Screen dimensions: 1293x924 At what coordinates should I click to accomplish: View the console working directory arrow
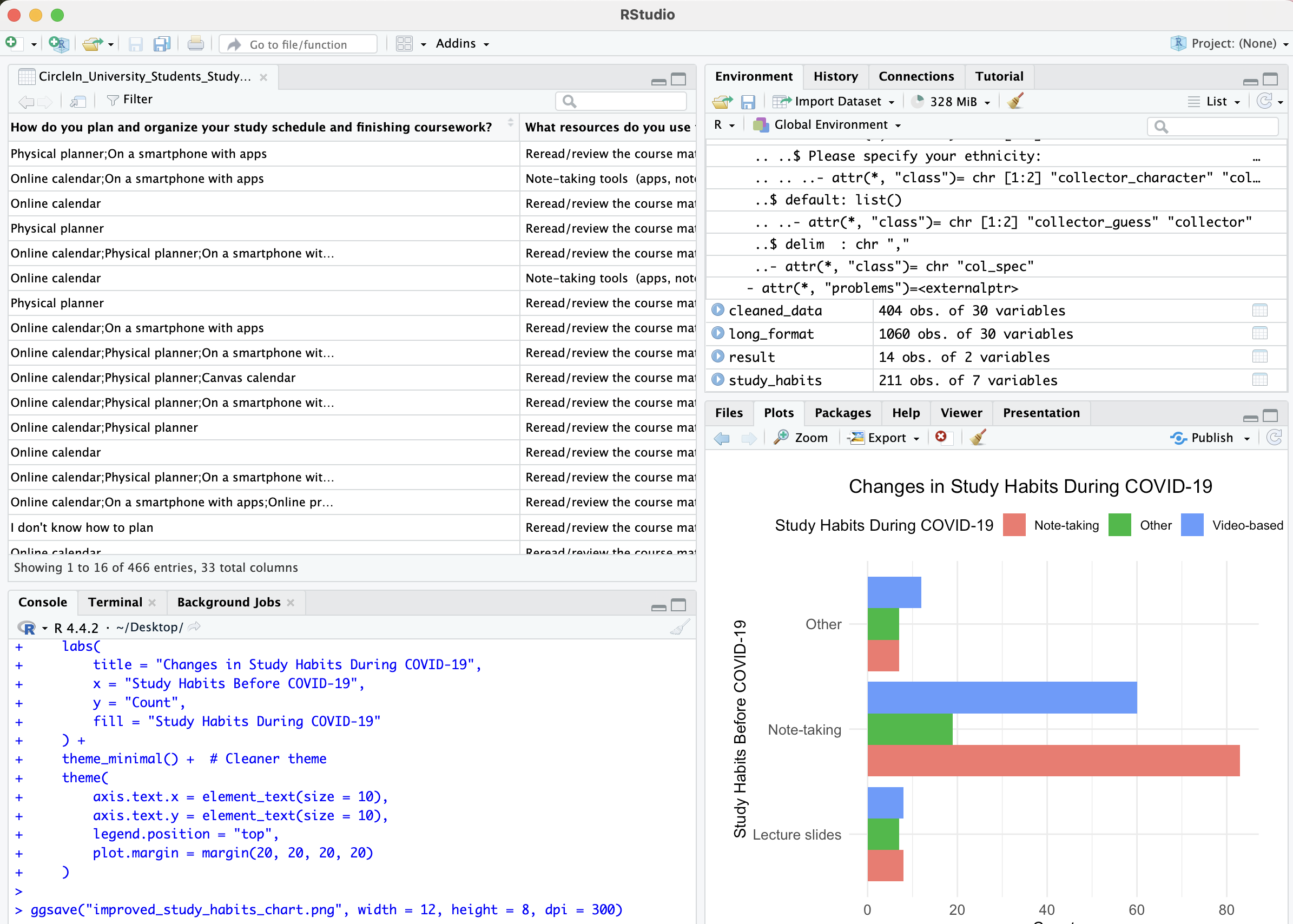pos(195,627)
